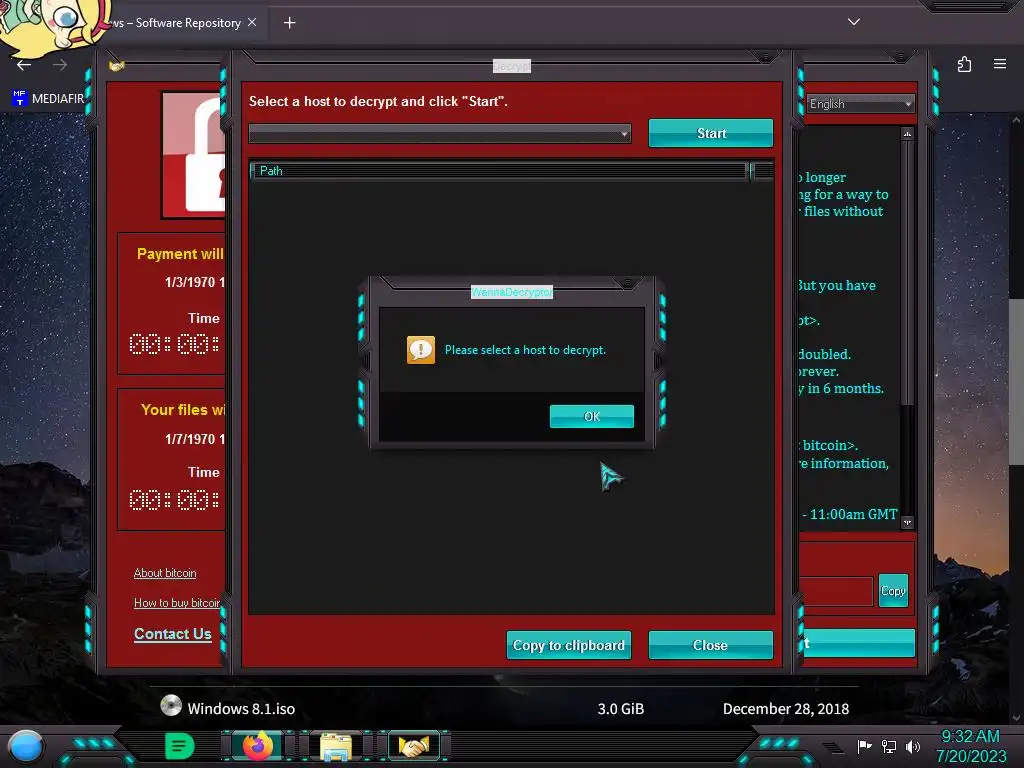The image size is (1024, 768).
Task: Open the browser hamburger menu
Action: click(x=1000, y=64)
